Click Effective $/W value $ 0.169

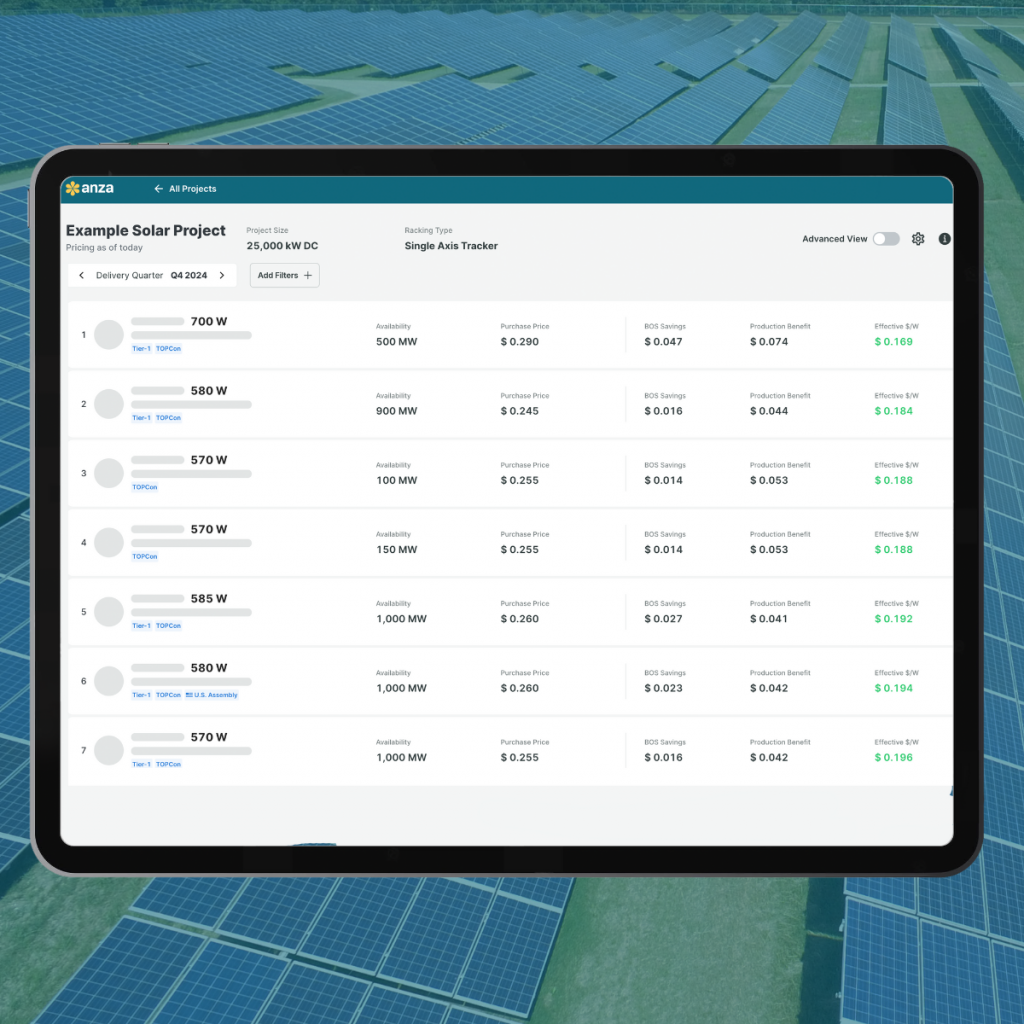[x=893, y=342]
